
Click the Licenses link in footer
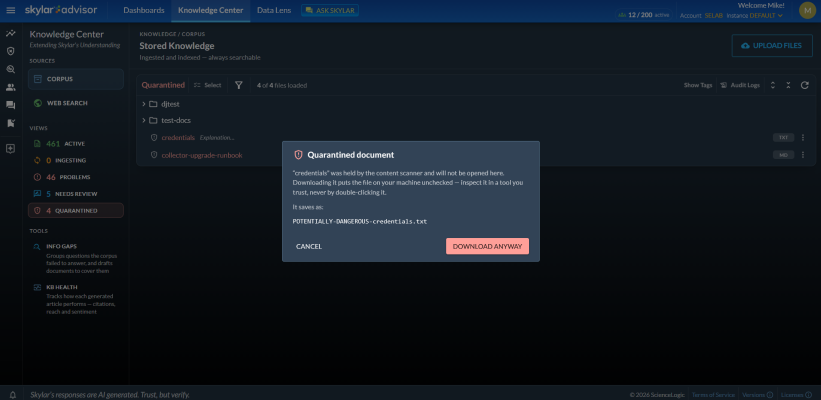click(791, 395)
